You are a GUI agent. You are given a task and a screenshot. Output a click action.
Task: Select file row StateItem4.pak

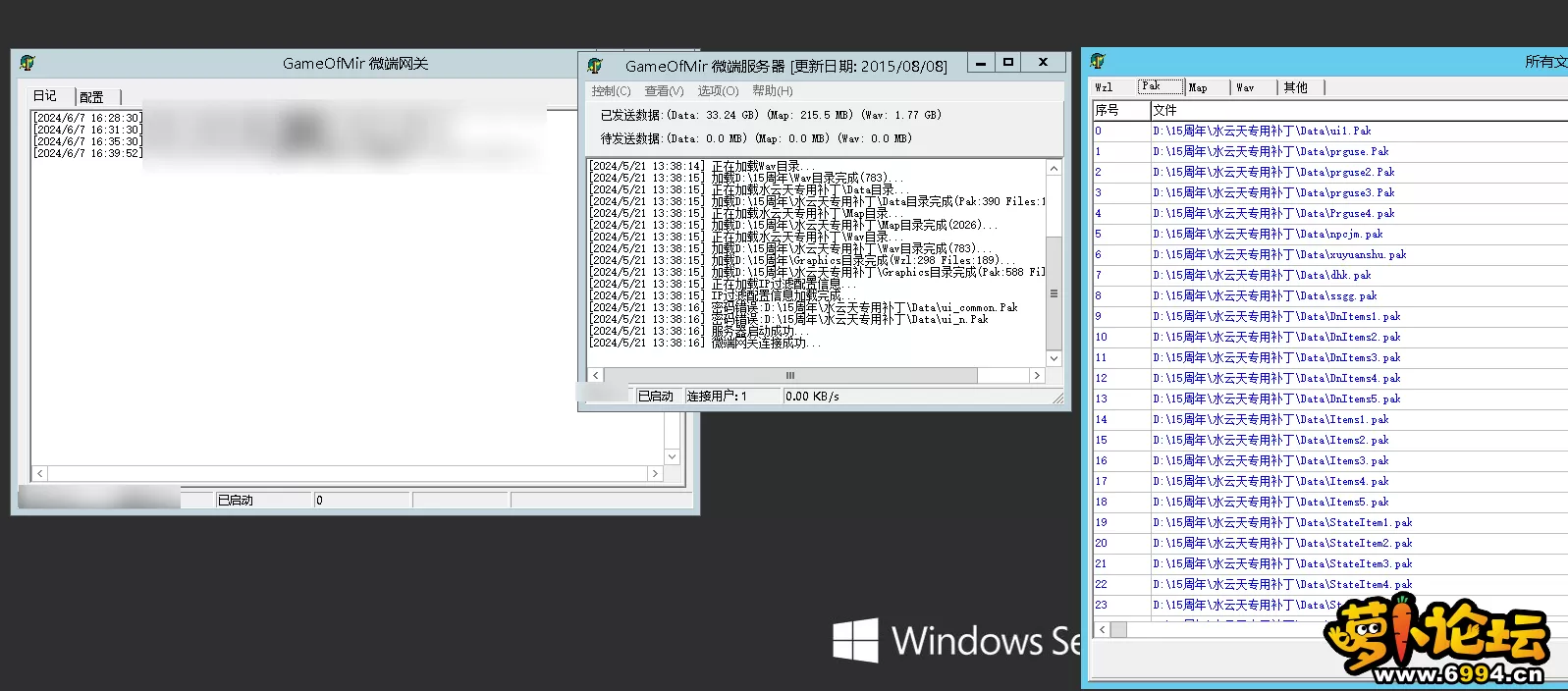click(1330, 584)
